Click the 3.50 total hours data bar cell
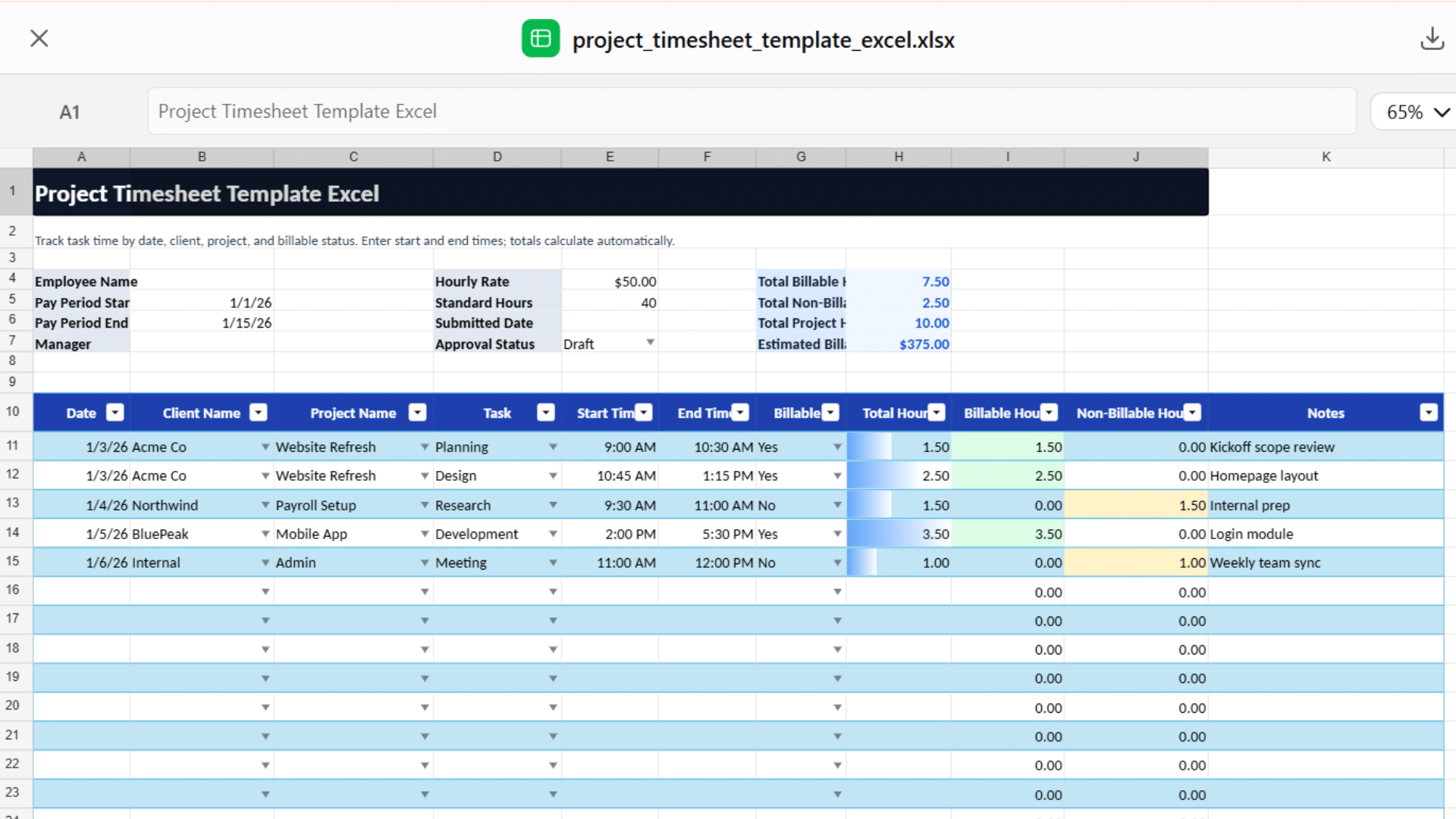The image size is (1456, 819). (899, 534)
